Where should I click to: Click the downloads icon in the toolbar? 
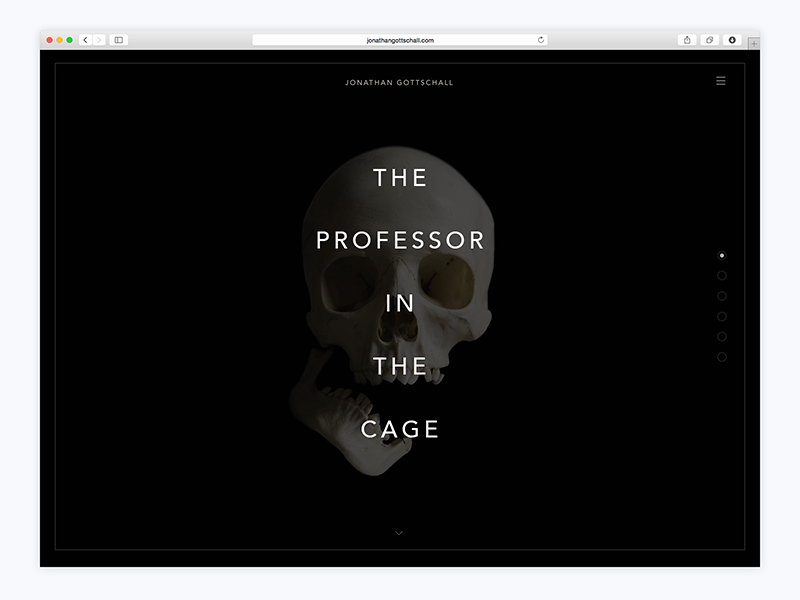pyautogui.click(x=732, y=40)
